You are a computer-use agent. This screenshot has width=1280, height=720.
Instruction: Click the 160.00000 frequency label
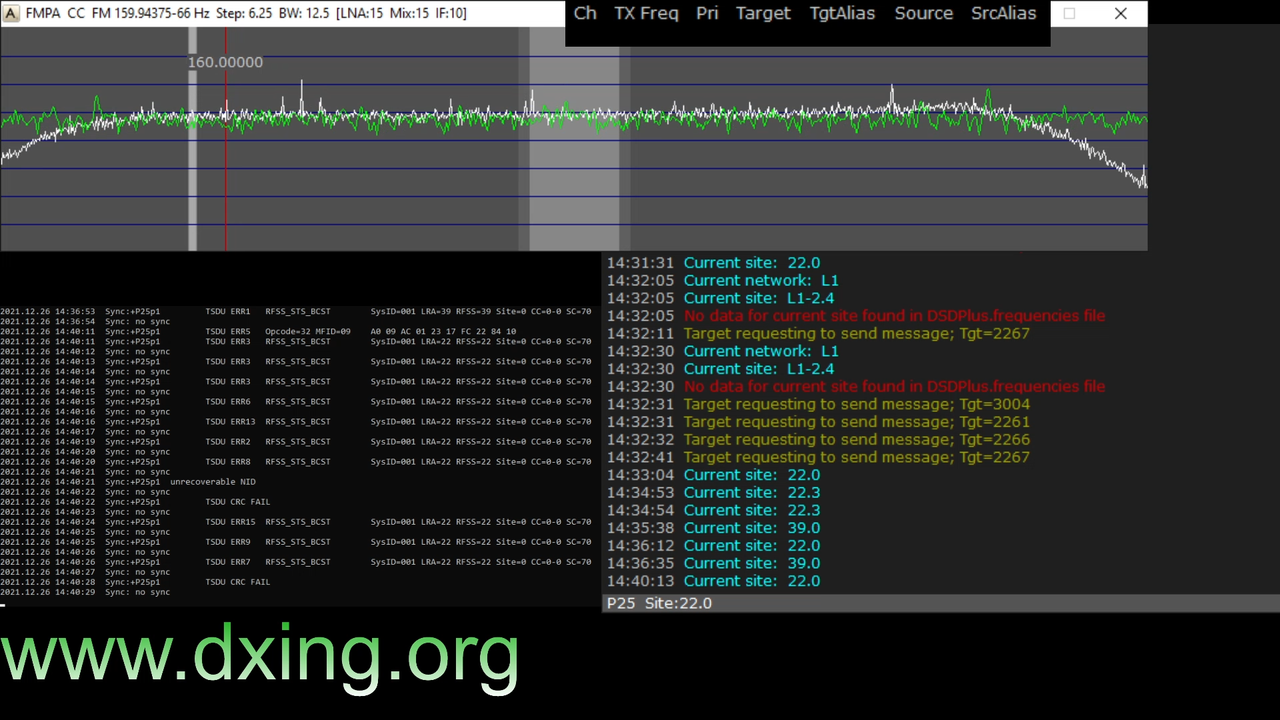point(225,62)
